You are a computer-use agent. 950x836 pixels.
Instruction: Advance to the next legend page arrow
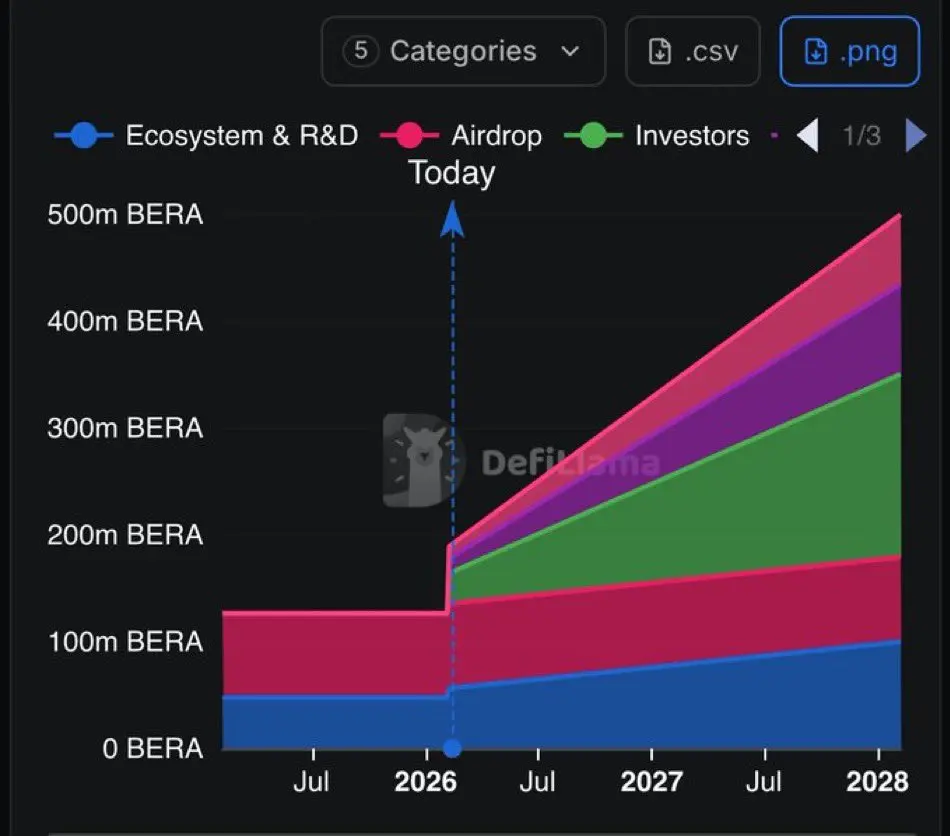pos(915,135)
